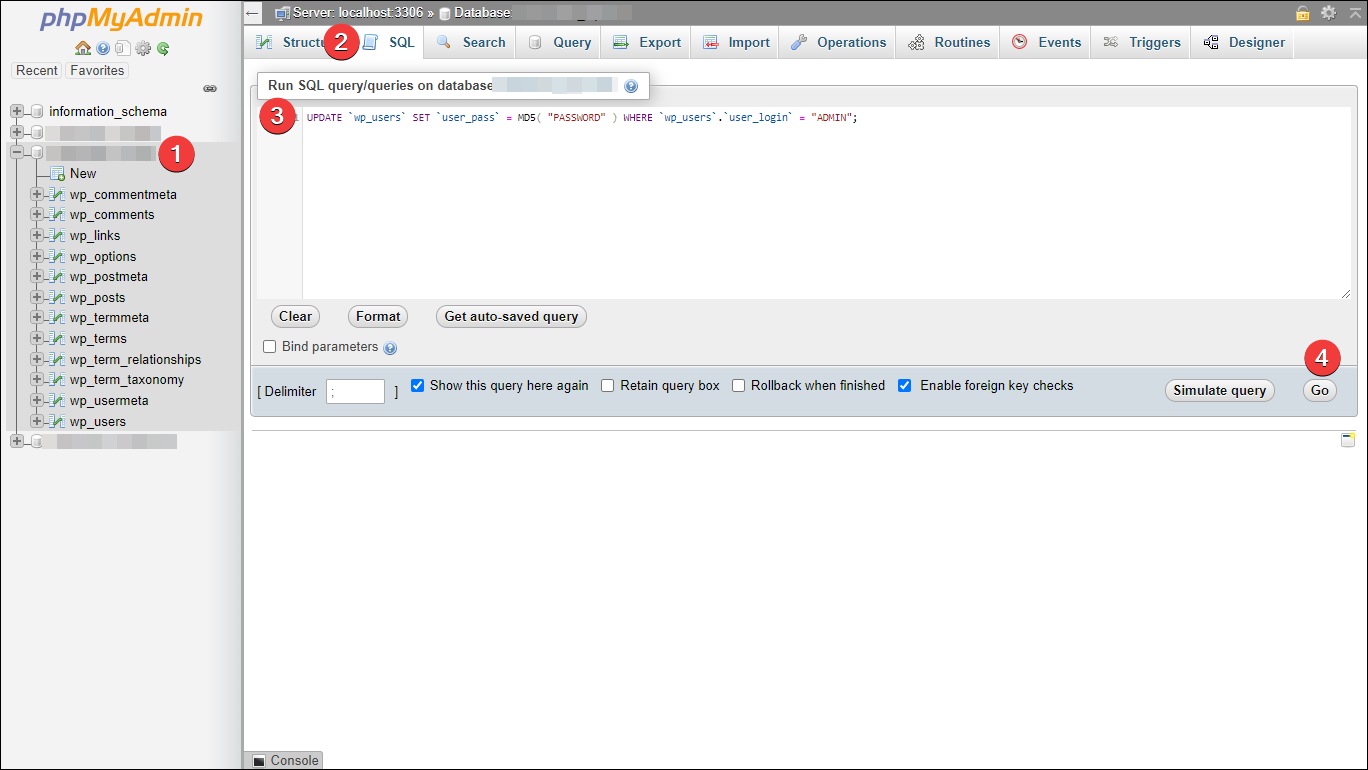Click the collapse-header arrow icon at top right
Screen dimensions: 1368x770
click(x=1356, y=13)
